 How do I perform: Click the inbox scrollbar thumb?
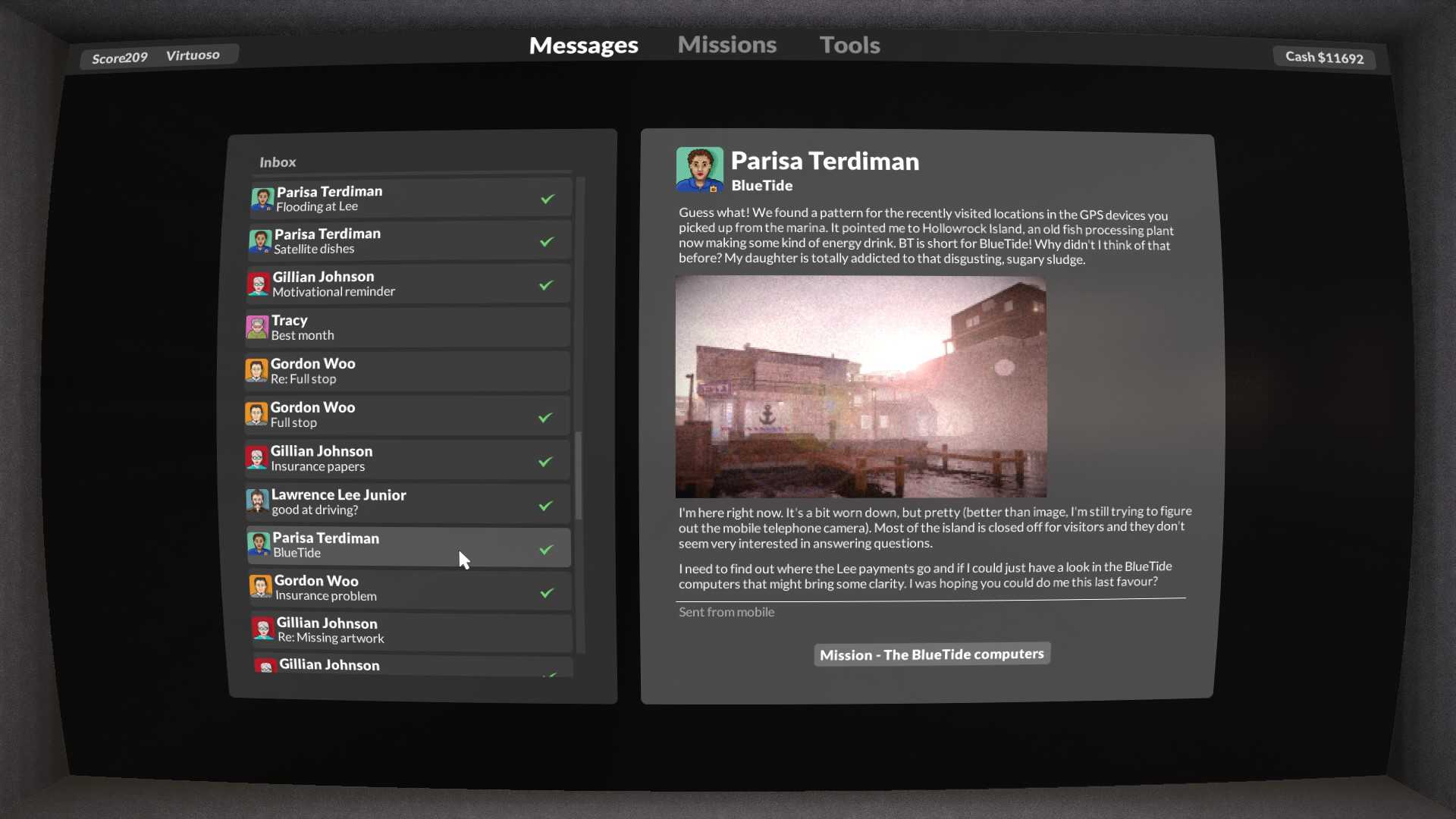(579, 475)
